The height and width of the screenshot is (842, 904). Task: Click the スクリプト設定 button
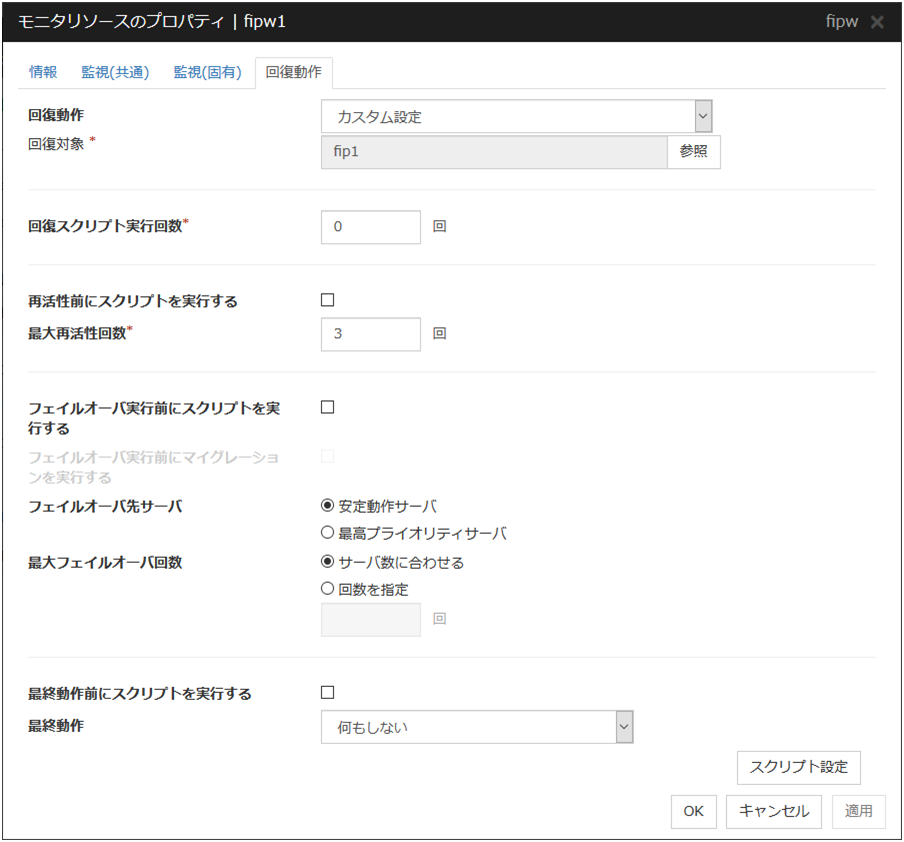point(798,767)
